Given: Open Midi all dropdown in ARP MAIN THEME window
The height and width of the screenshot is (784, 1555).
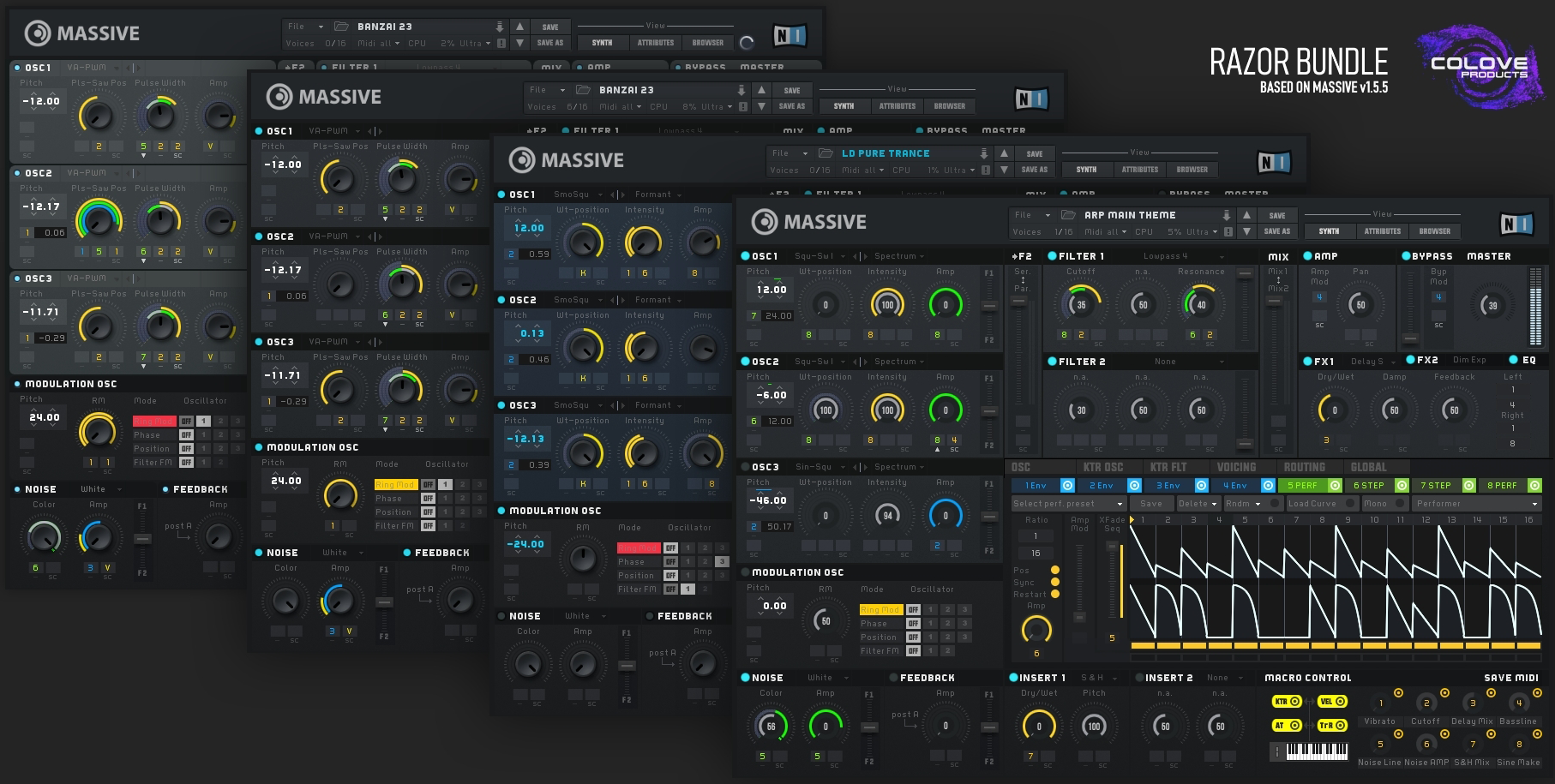Looking at the screenshot, I should tap(1105, 232).
